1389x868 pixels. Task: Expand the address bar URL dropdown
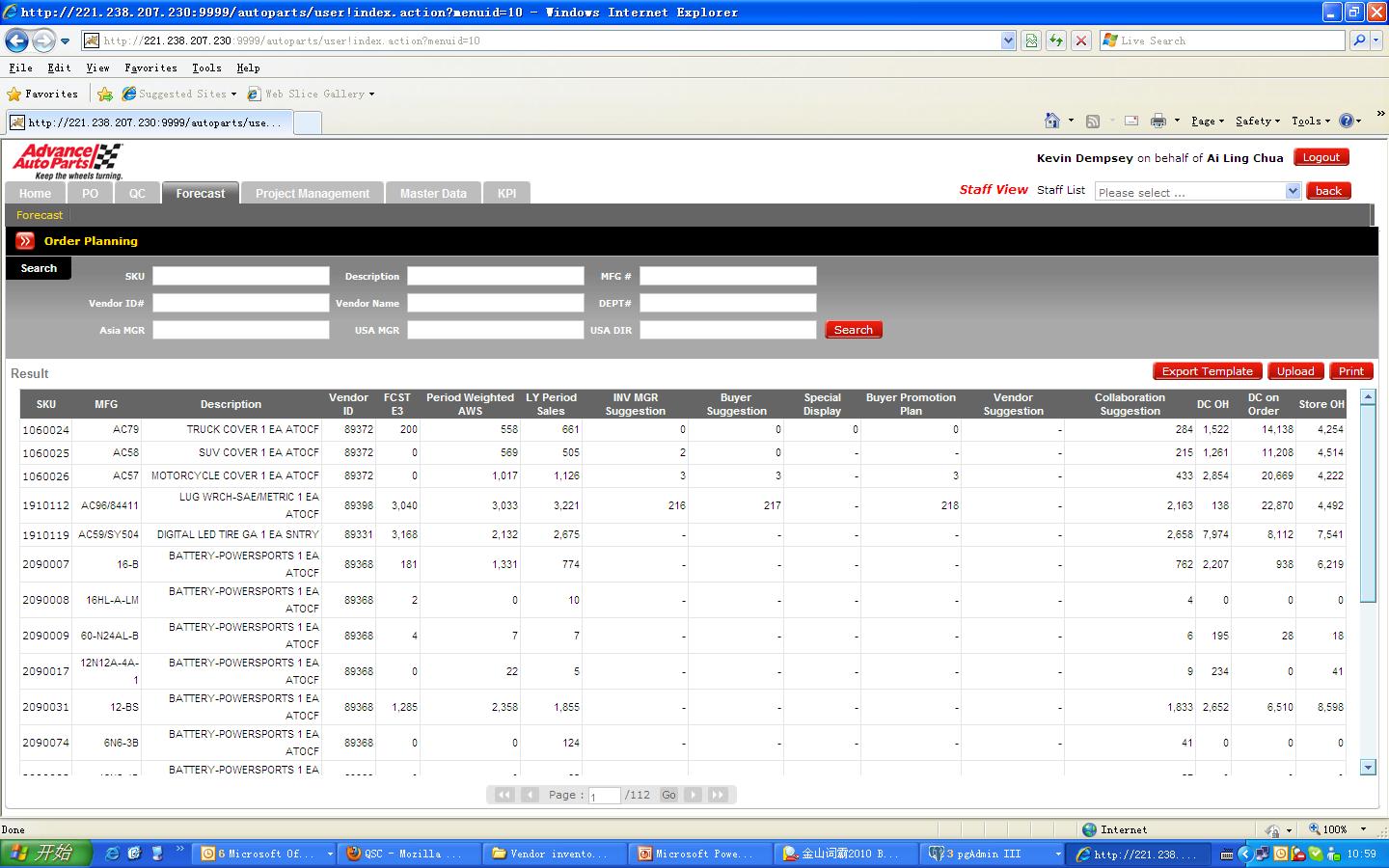click(x=1008, y=41)
